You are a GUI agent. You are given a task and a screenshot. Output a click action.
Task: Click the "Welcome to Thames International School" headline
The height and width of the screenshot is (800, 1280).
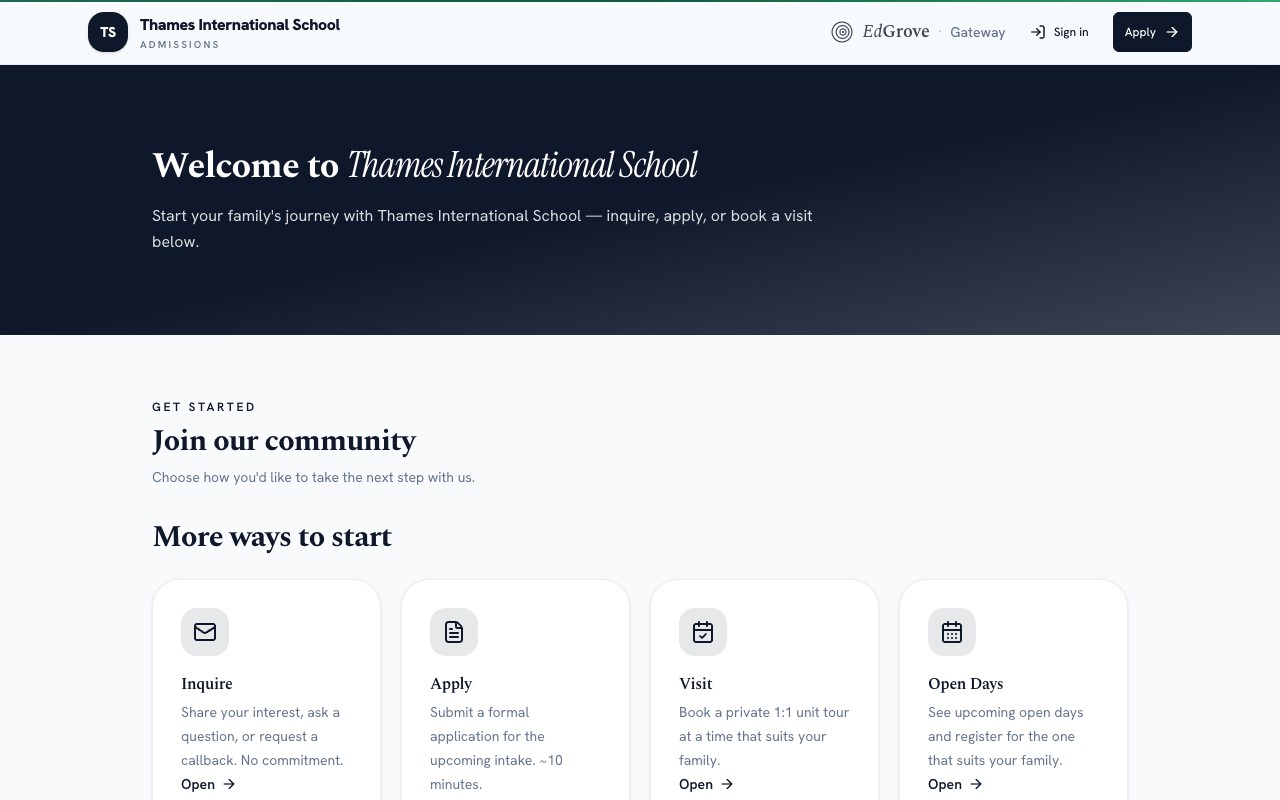tap(425, 165)
